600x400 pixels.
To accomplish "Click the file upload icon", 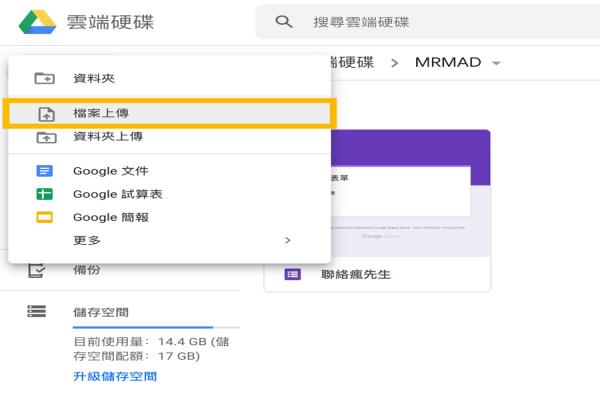I will click(47, 114).
